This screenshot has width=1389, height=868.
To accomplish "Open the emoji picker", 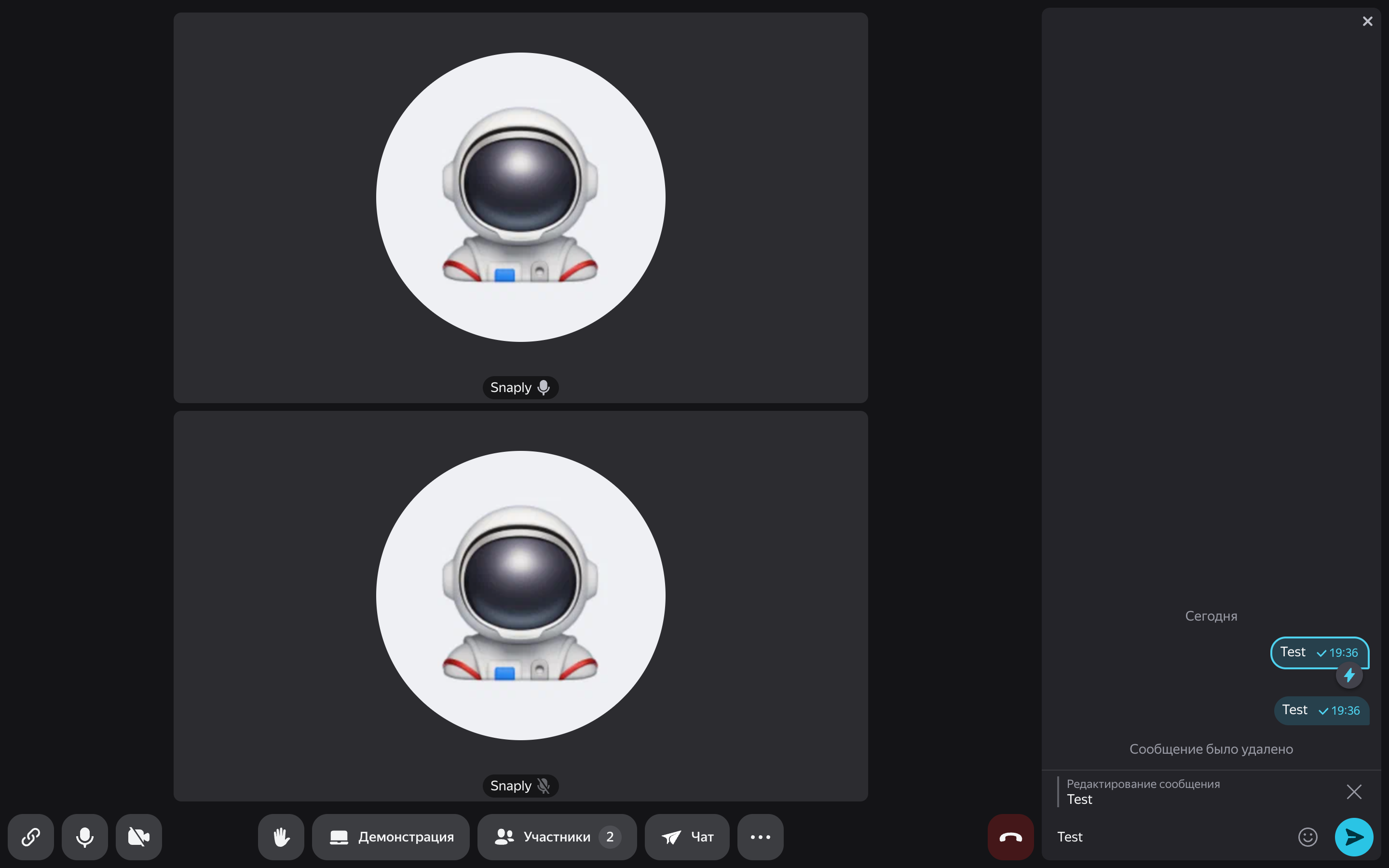I will pyautogui.click(x=1307, y=837).
